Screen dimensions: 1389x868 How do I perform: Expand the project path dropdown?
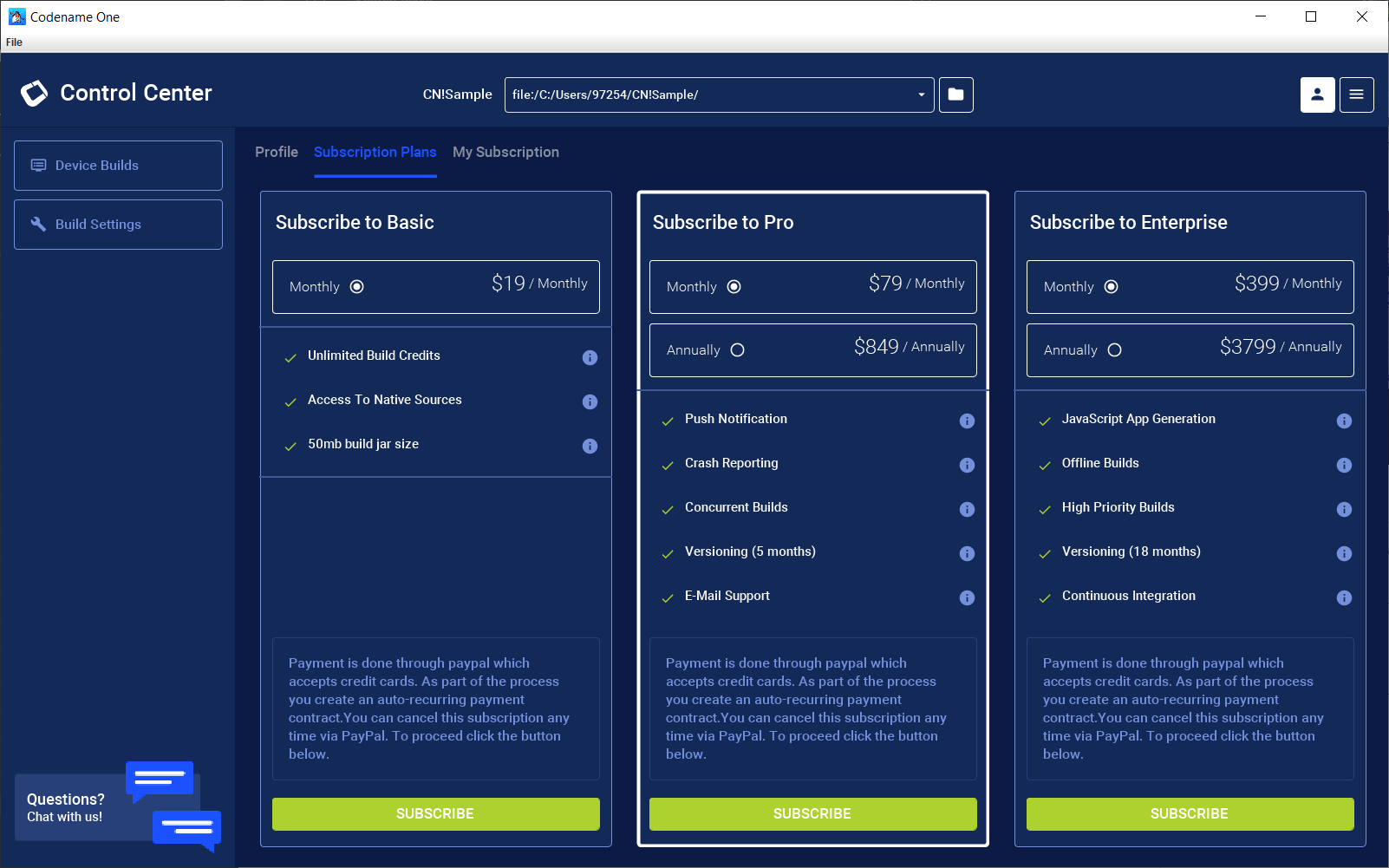(x=920, y=95)
